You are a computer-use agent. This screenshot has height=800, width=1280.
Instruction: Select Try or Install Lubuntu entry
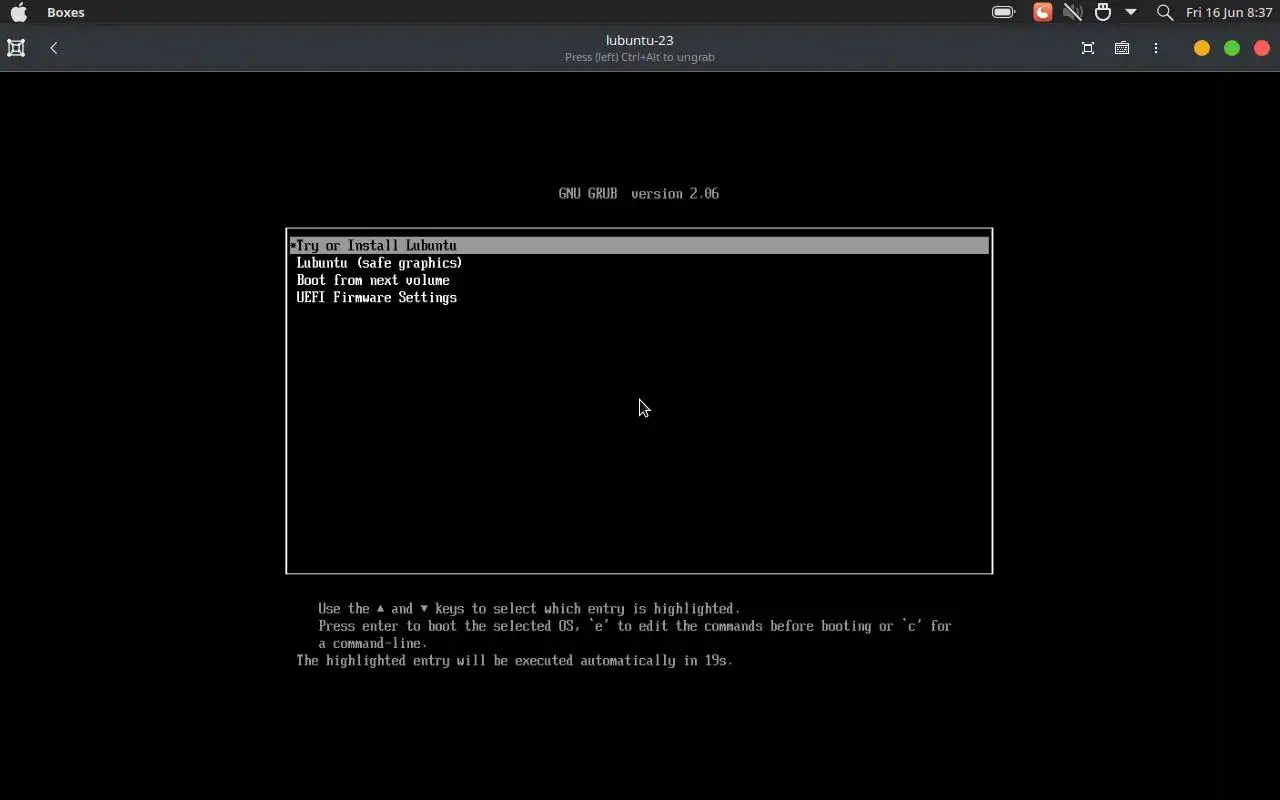point(639,245)
